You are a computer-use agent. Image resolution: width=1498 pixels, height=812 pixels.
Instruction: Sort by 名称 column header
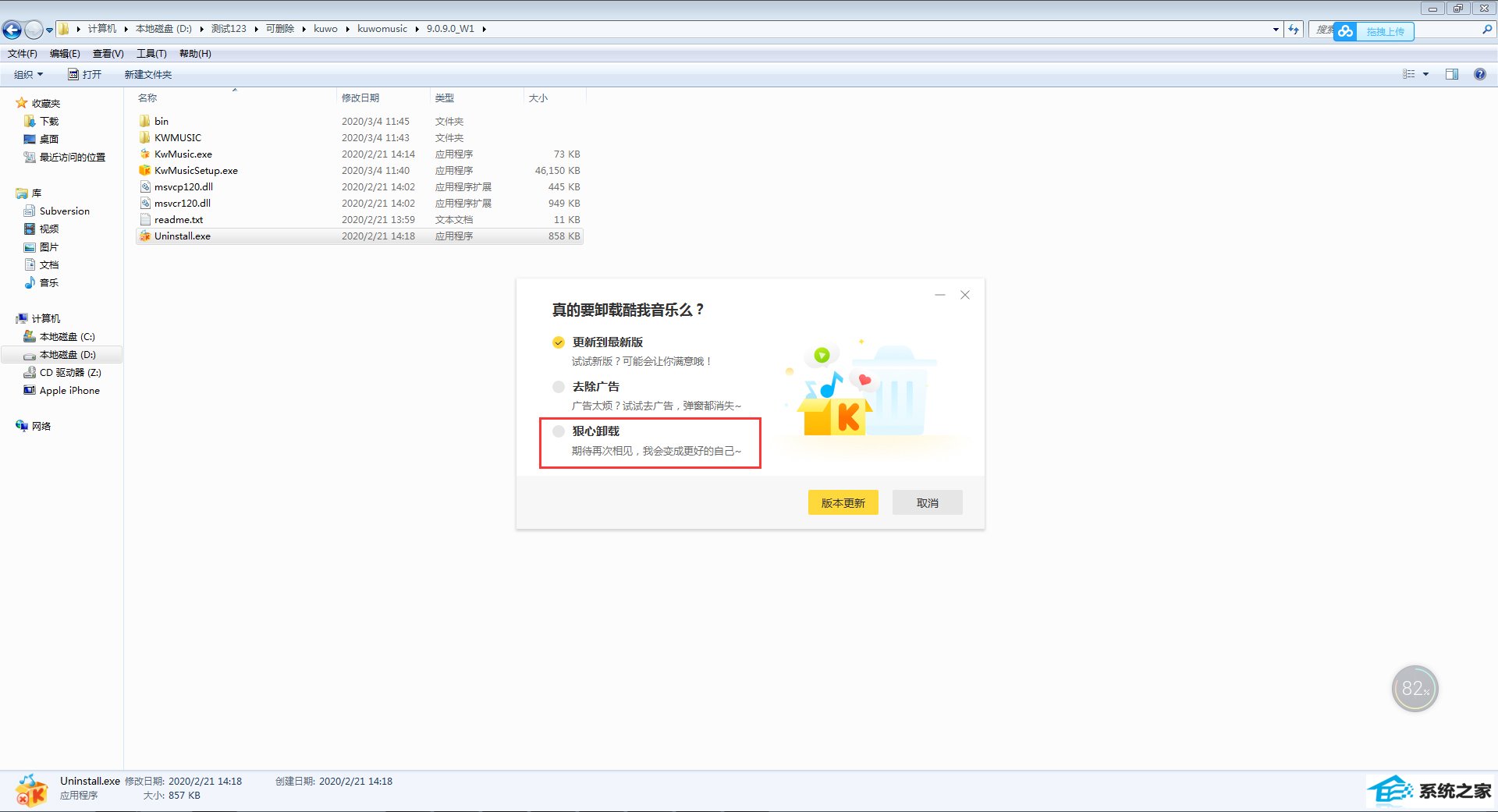pyautogui.click(x=147, y=98)
